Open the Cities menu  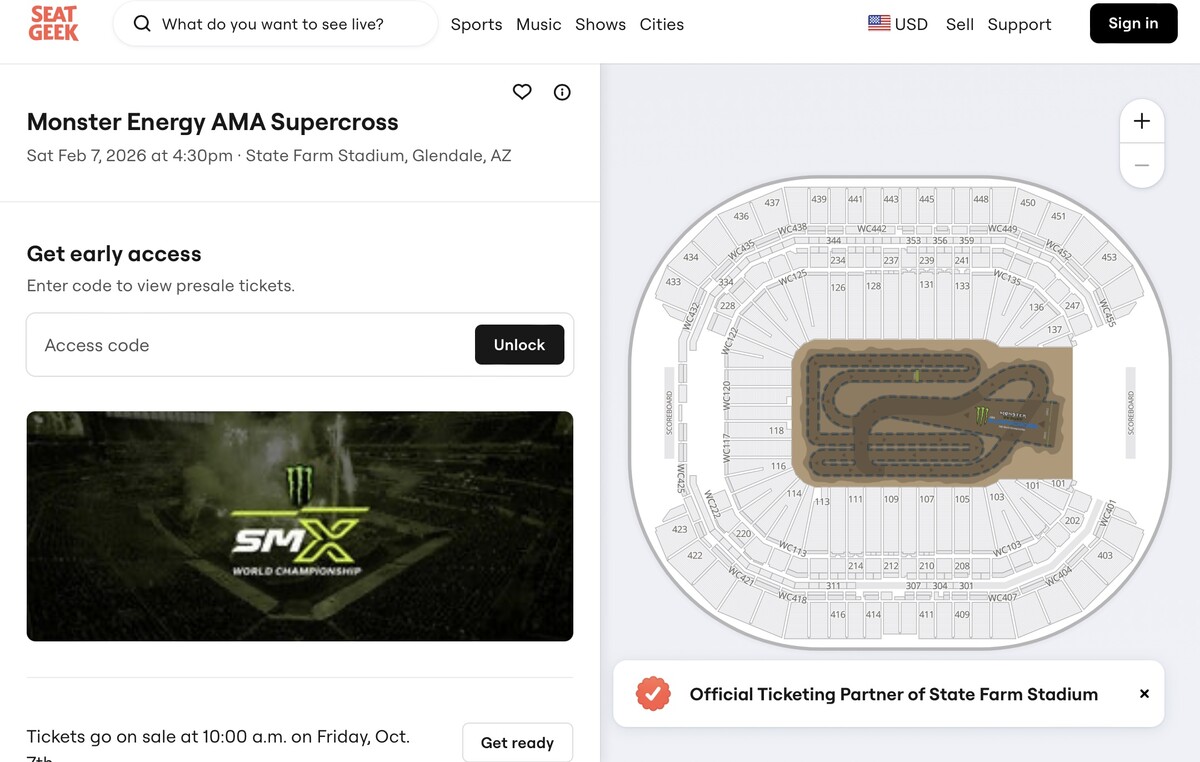pos(662,24)
